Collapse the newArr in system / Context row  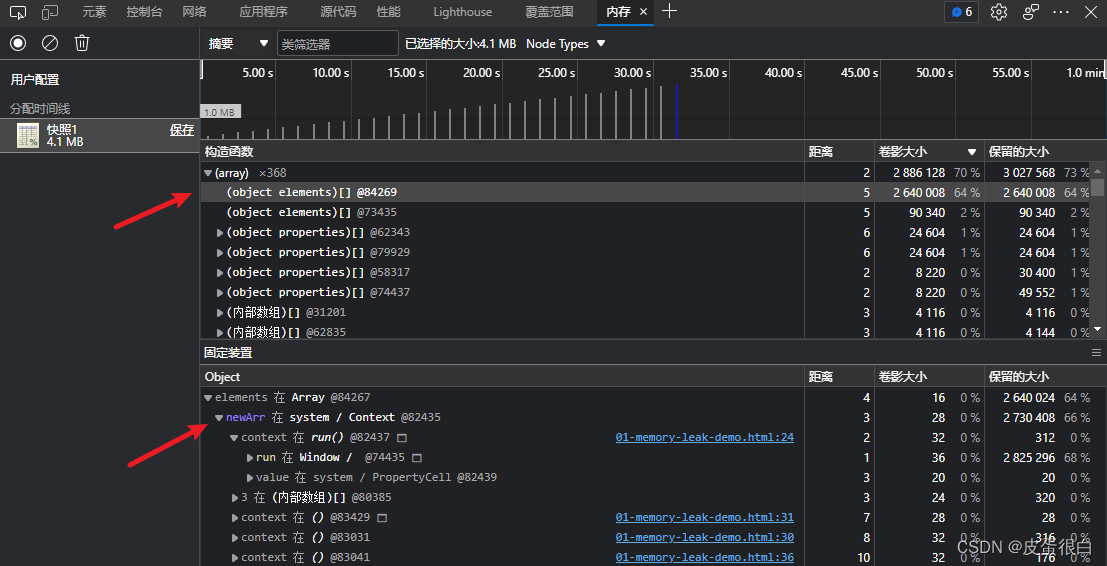219,418
